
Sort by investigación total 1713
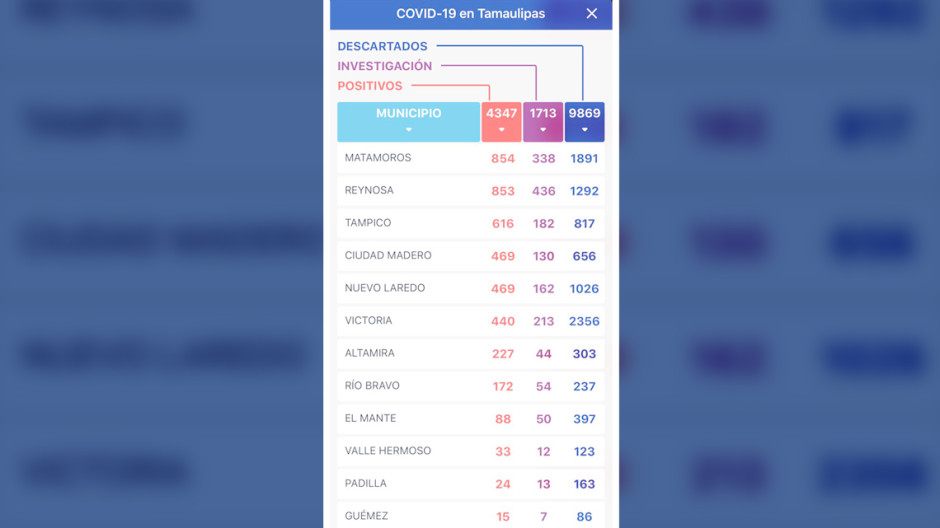tap(543, 121)
